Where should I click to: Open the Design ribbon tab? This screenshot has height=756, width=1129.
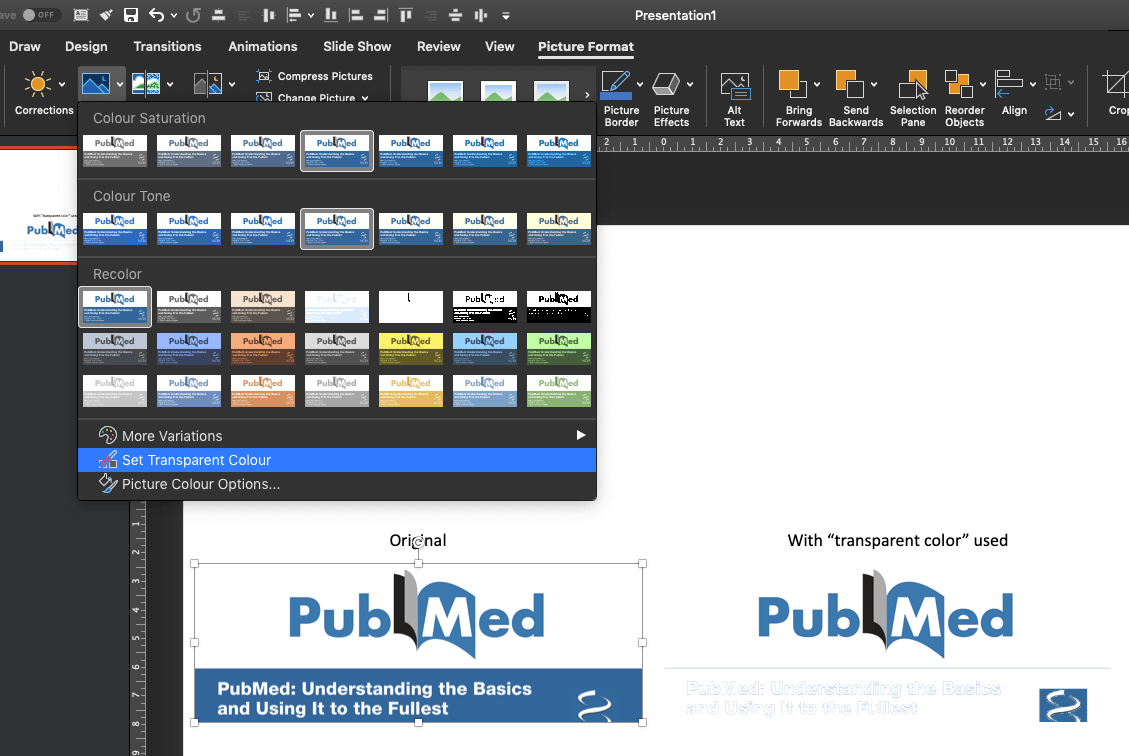[86, 46]
